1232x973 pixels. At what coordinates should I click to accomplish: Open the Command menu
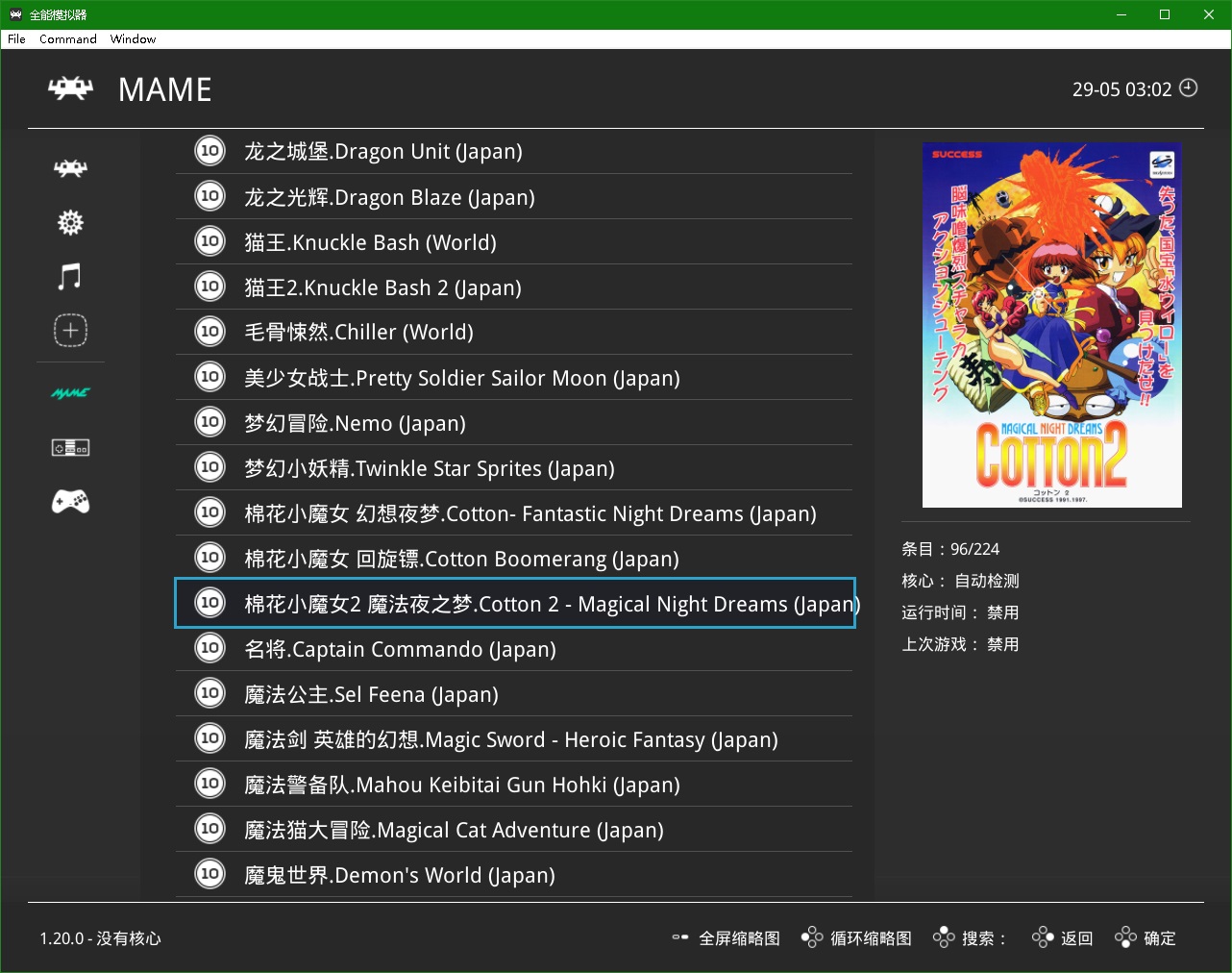[x=67, y=39]
